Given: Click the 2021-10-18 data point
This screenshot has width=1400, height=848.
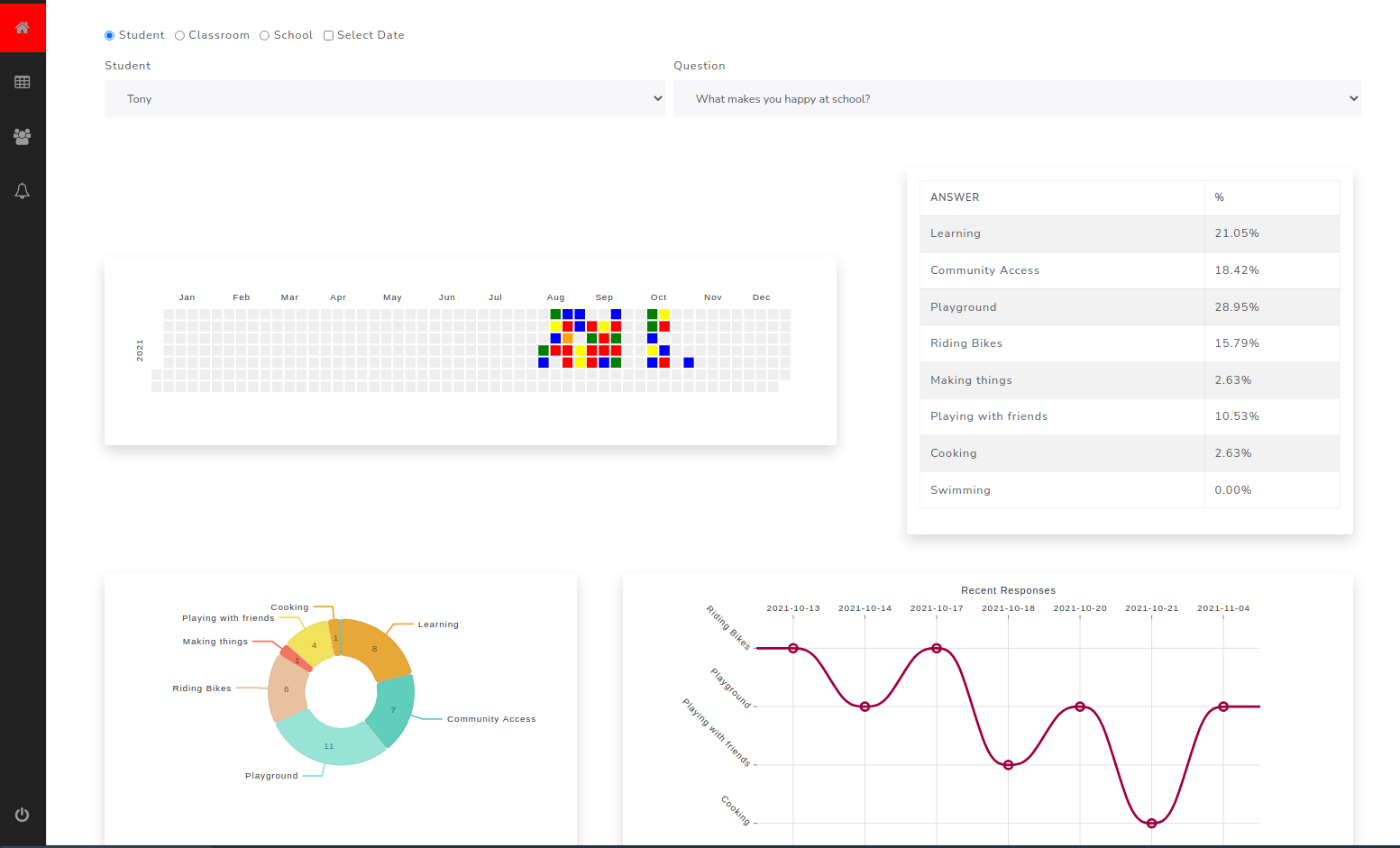Looking at the screenshot, I should click(x=1009, y=765).
